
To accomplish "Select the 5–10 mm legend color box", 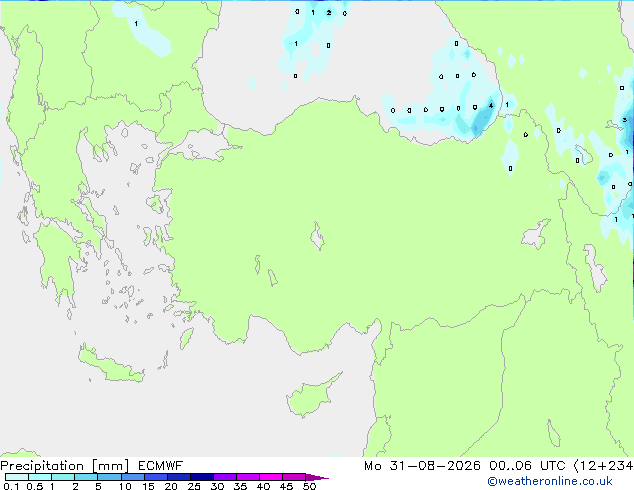I will (109, 477).
